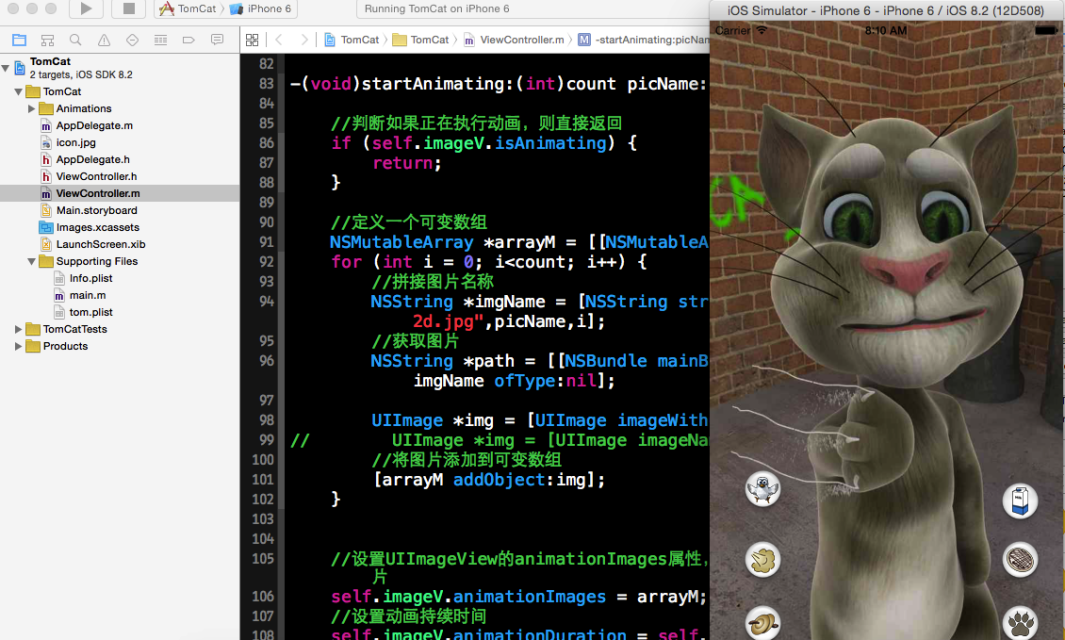
Task: Show the Project navigator folder icon
Action: pyautogui.click(x=19, y=40)
